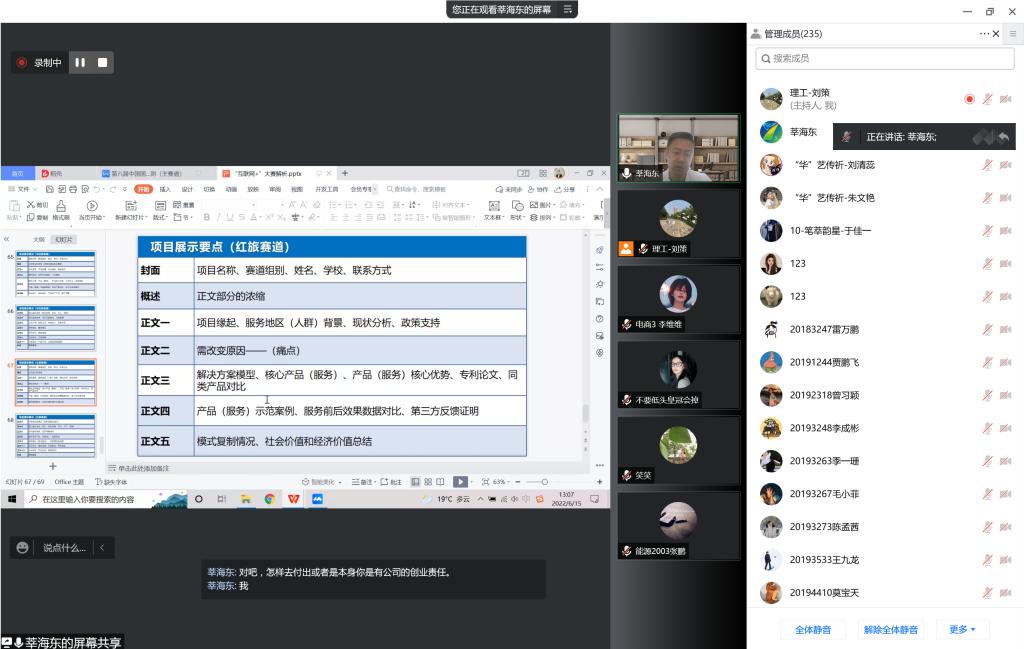Open the emoji reaction picker
This screenshot has width=1024, height=649.
(x=22, y=547)
